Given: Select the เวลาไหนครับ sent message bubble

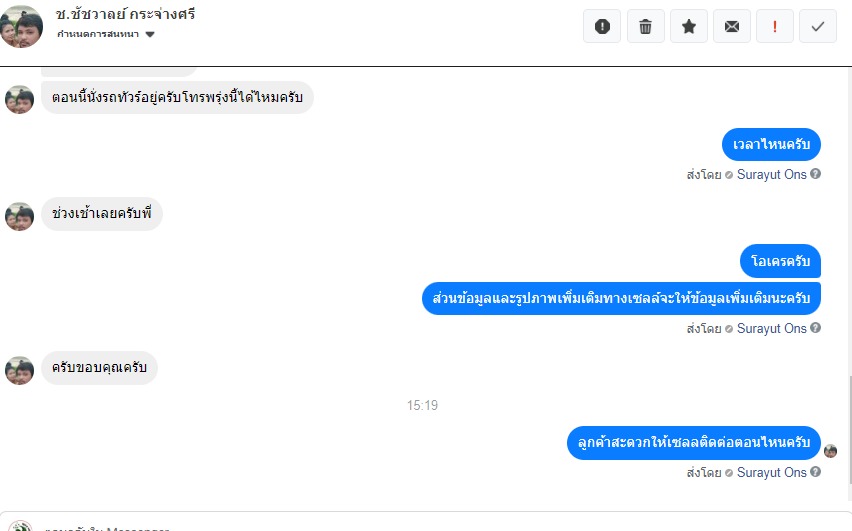Looking at the screenshot, I should coord(771,145).
